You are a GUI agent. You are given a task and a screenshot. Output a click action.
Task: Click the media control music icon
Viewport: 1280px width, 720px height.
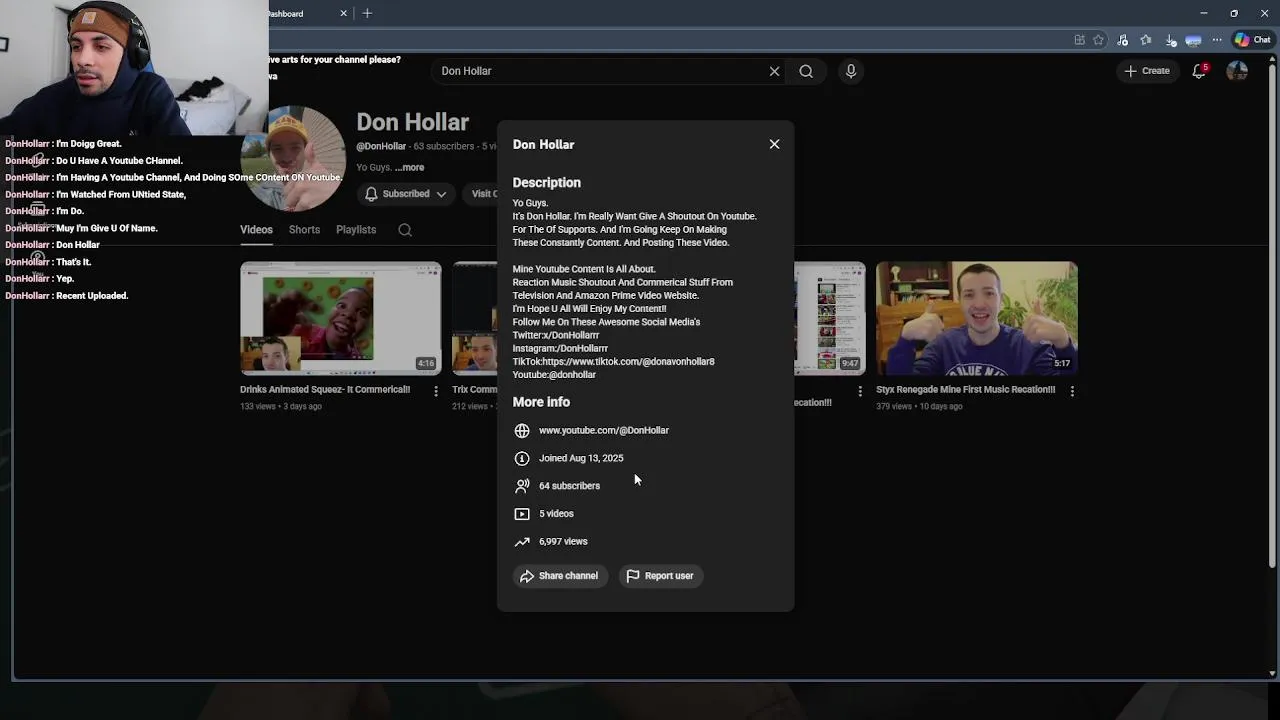(x=1122, y=40)
